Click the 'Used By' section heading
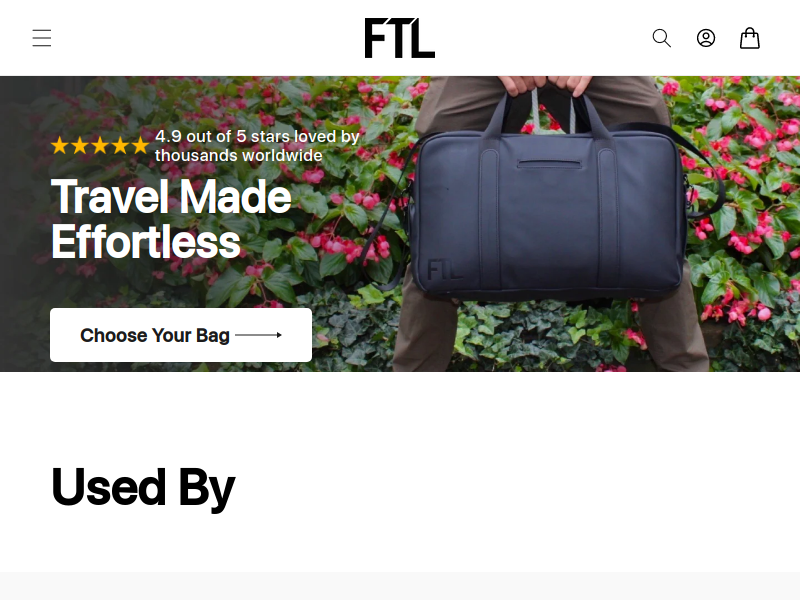The width and height of the screenshot is (800, 600). point(143,488)
